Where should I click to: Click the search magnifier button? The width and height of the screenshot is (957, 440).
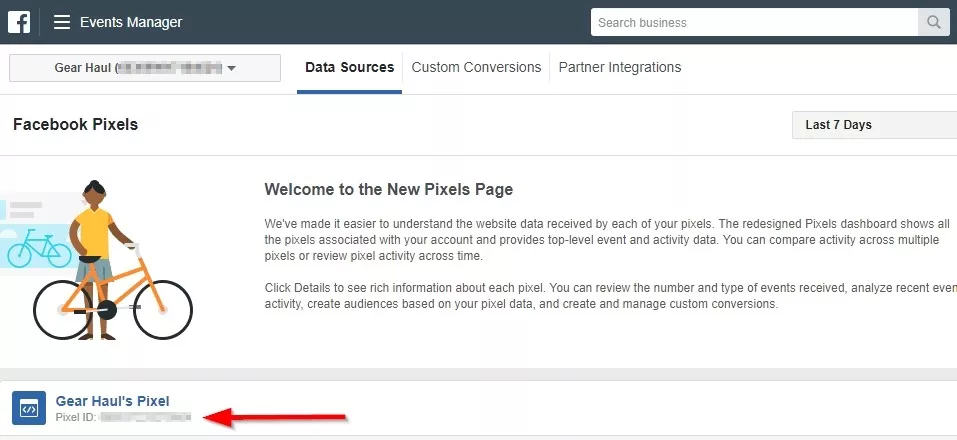point(934,23)
